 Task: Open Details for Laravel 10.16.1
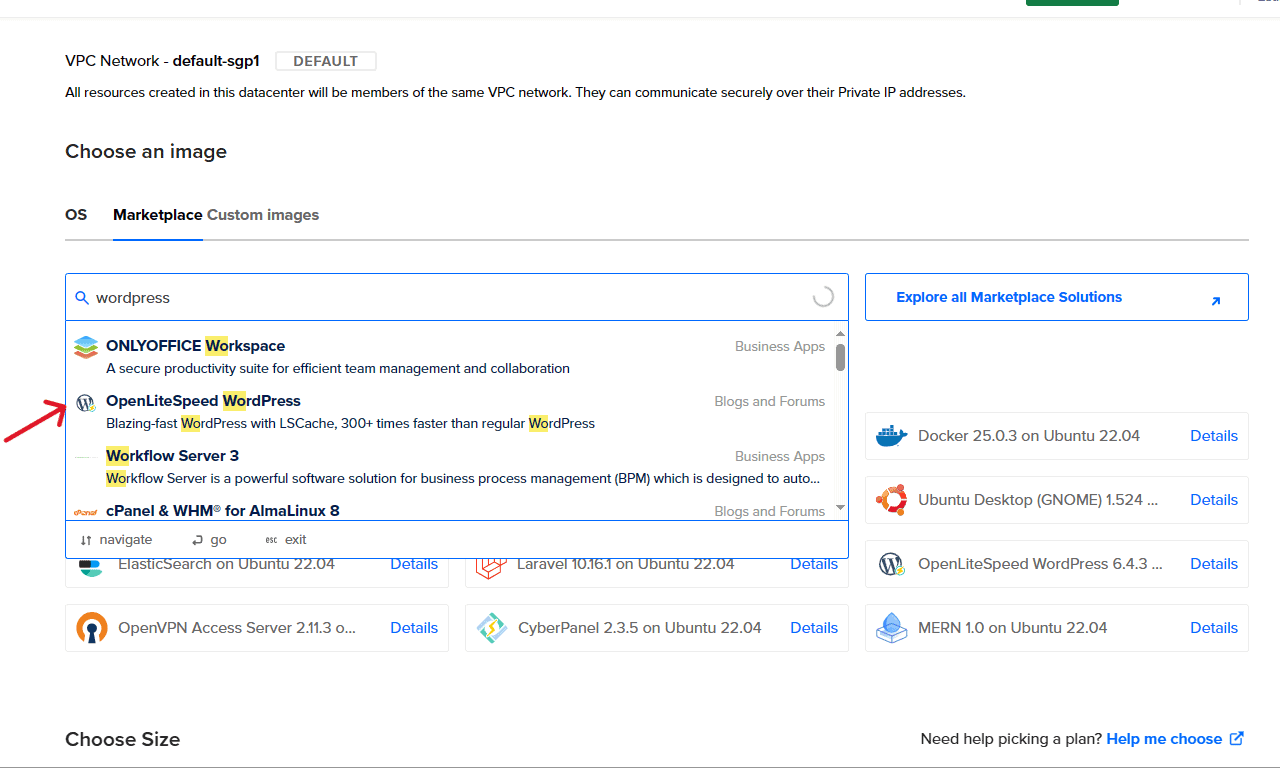pyautogui.click(x=814, y=564)
